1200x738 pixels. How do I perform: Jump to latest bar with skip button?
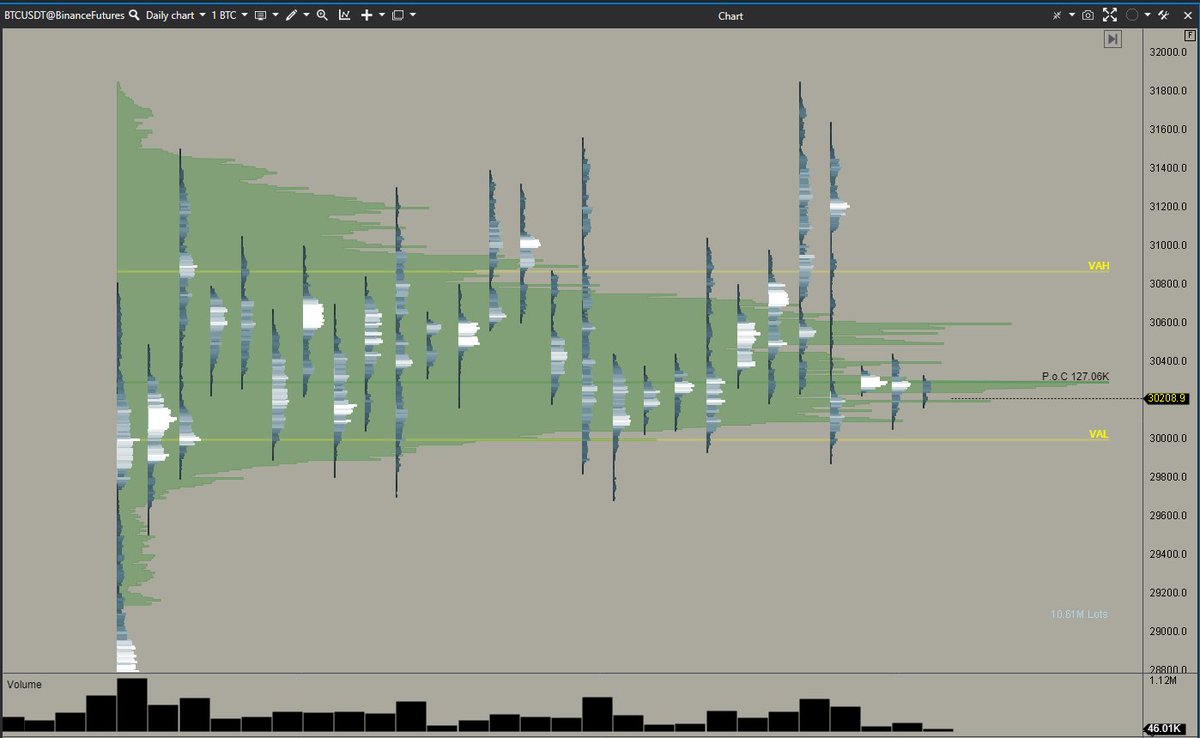[x=1113, y=39]
